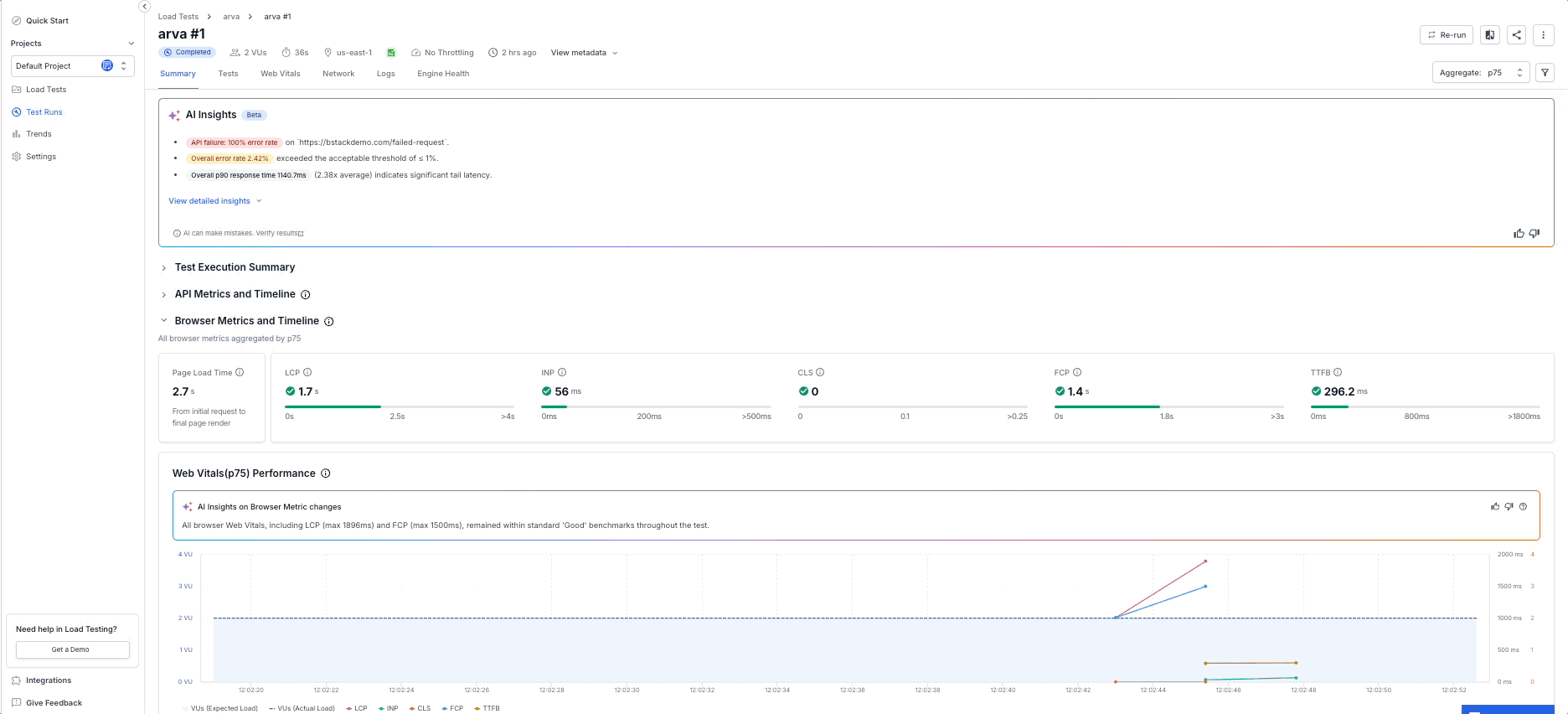Screen dimensions: 1568x714
Task: Click the compare runs icon button
Action: (1489, 35)
